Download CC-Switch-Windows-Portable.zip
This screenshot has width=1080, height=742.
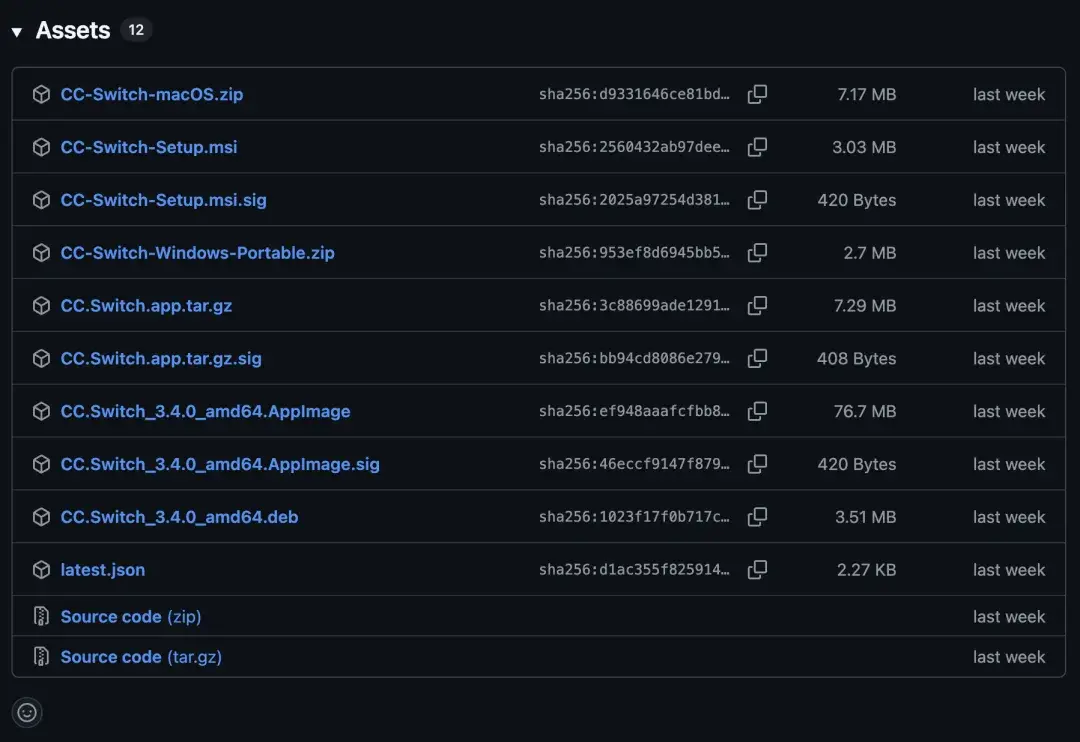tap(197, 253)
